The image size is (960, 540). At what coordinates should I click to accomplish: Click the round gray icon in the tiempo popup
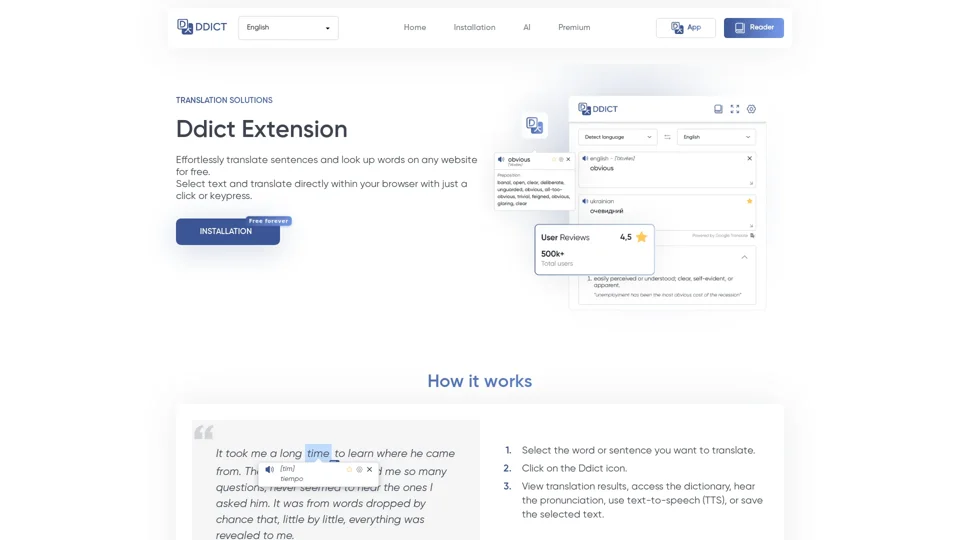tap(359, 470)
